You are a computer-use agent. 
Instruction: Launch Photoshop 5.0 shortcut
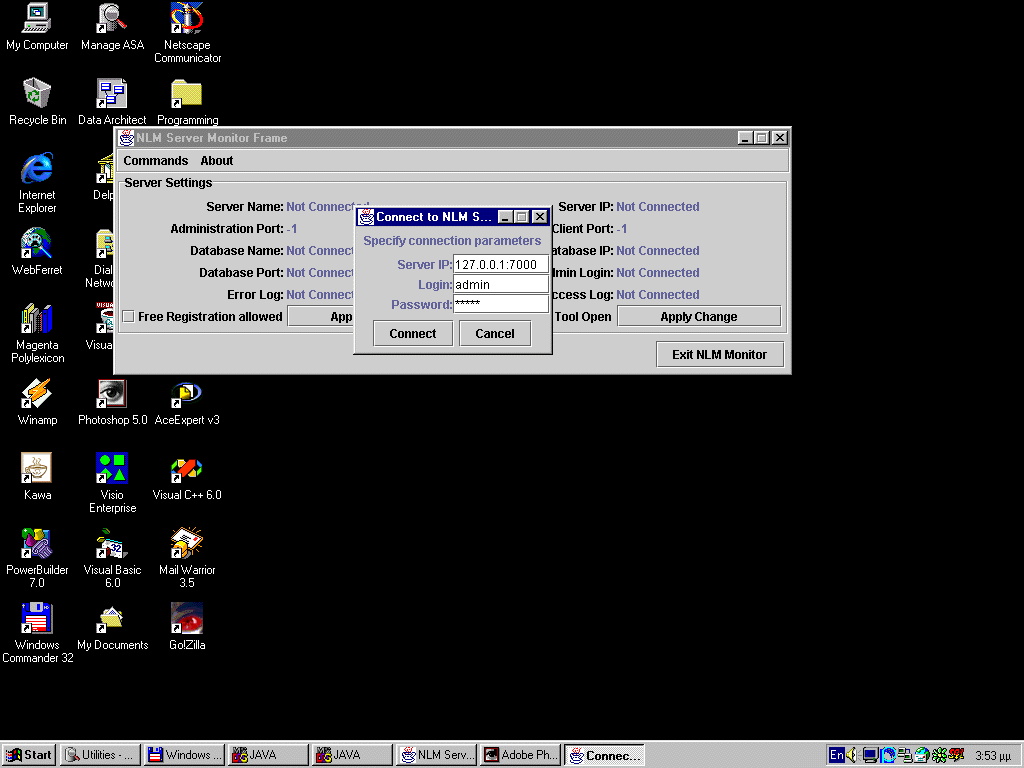[112, 402]
